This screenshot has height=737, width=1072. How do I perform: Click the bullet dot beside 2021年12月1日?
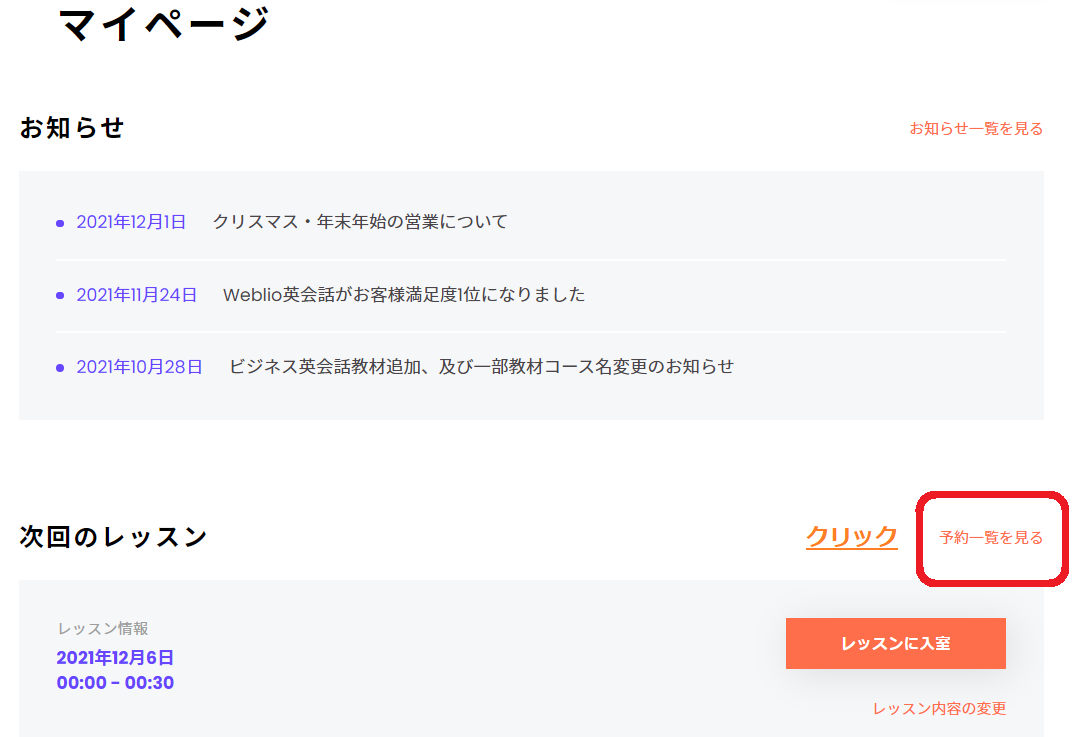pyautogui.click(x=60, y=223)
